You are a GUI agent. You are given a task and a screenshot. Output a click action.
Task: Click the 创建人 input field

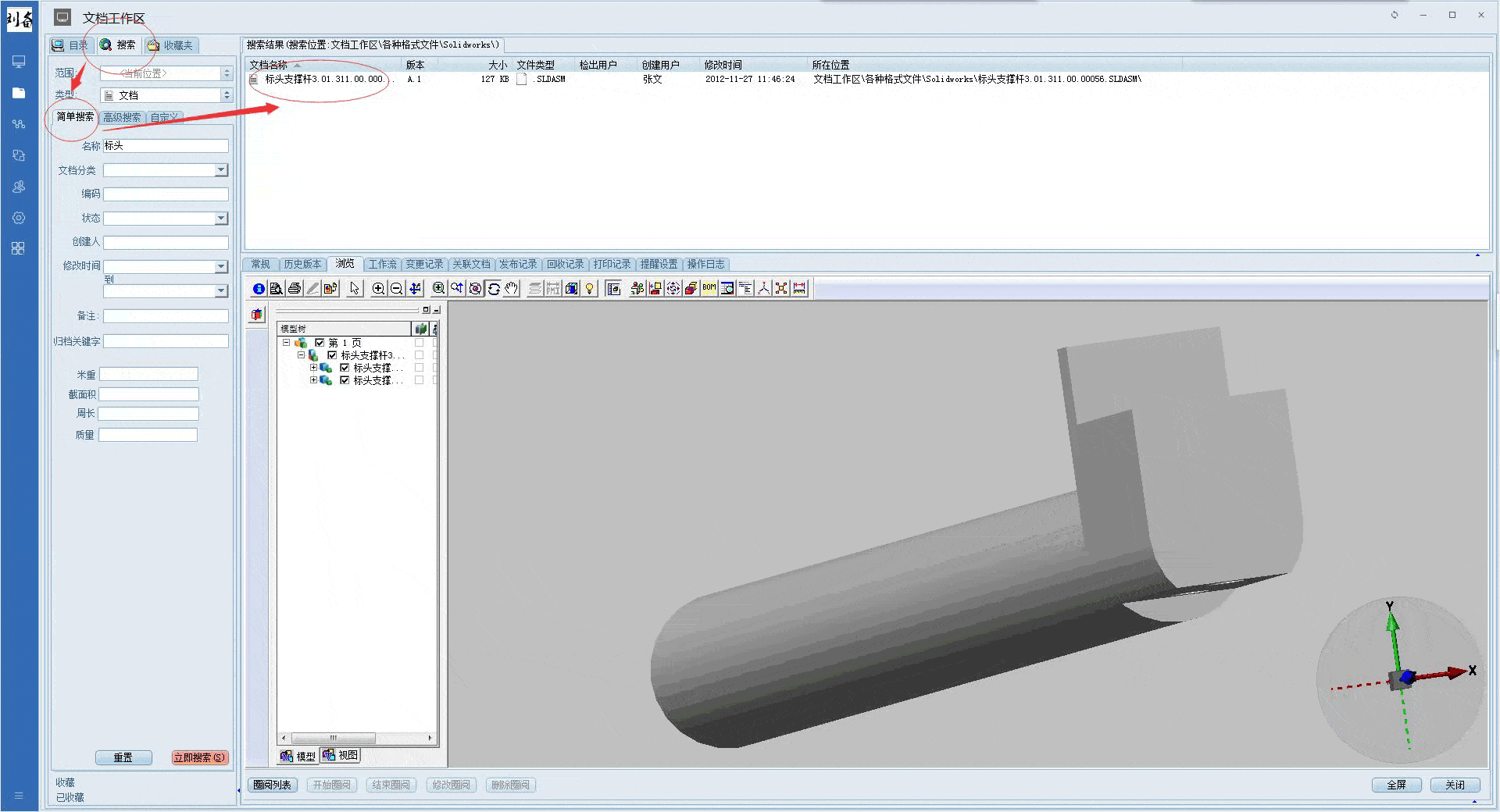pyautogui.click(x=166, y=243)
